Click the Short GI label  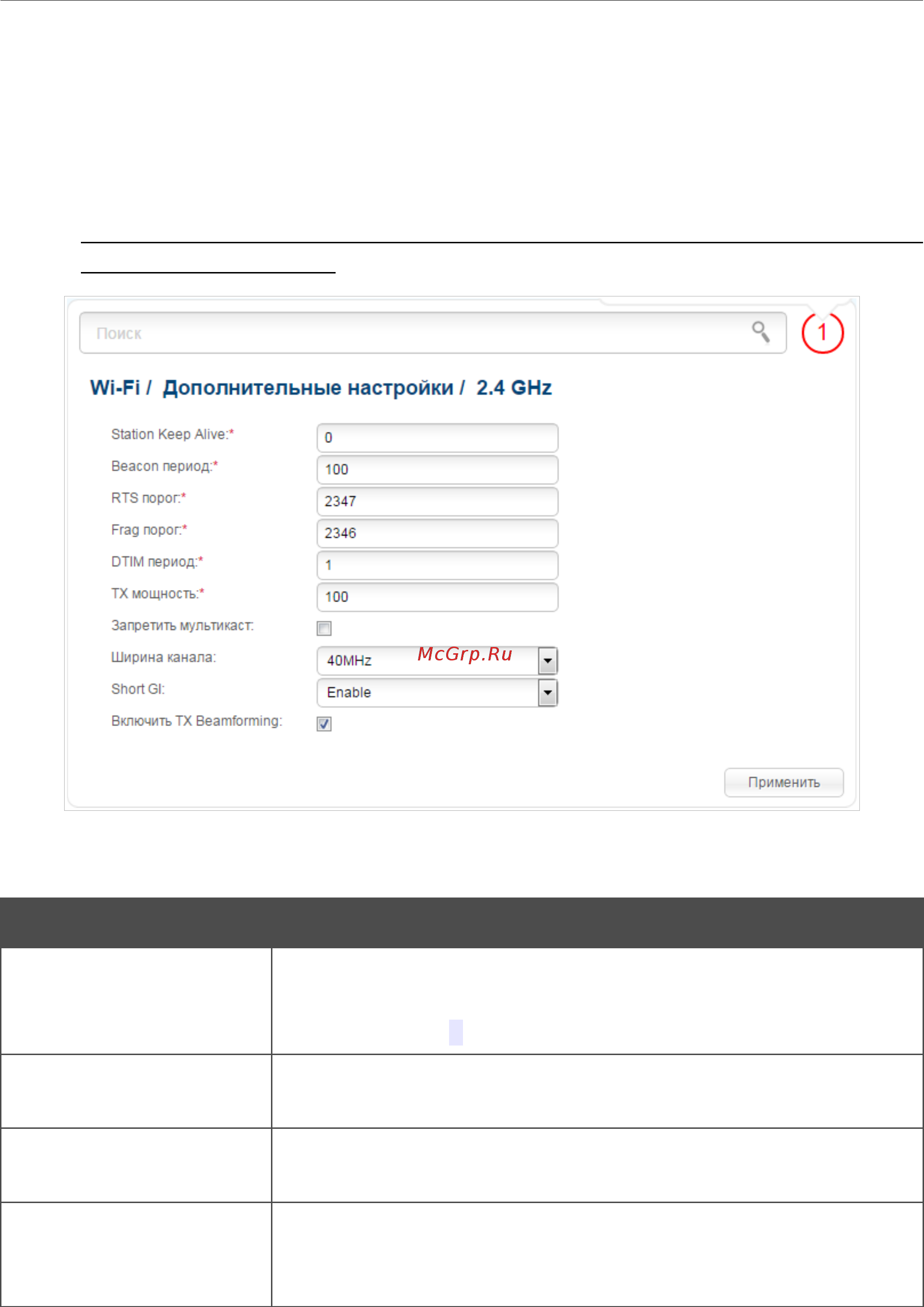138,689
